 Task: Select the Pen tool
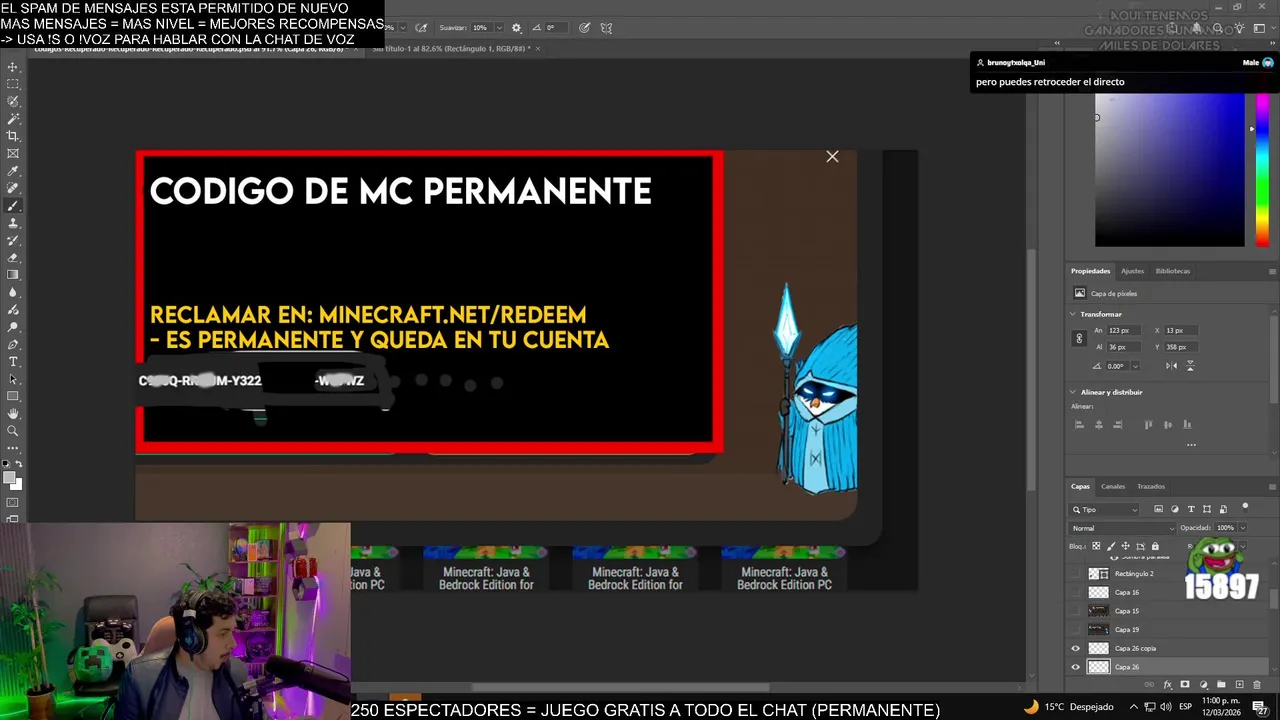[x=12, y=344]
